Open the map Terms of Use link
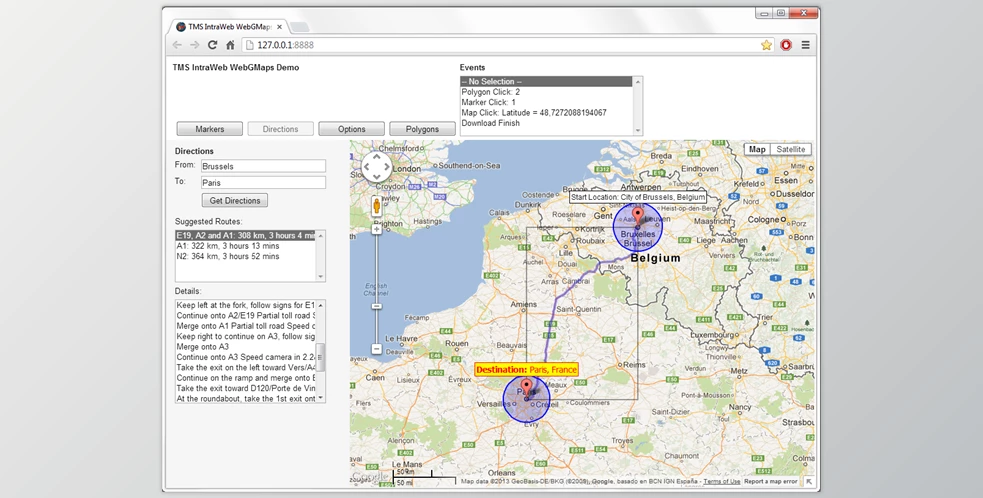The width and height of the screenshot is (983, 498). click(722, 482)
